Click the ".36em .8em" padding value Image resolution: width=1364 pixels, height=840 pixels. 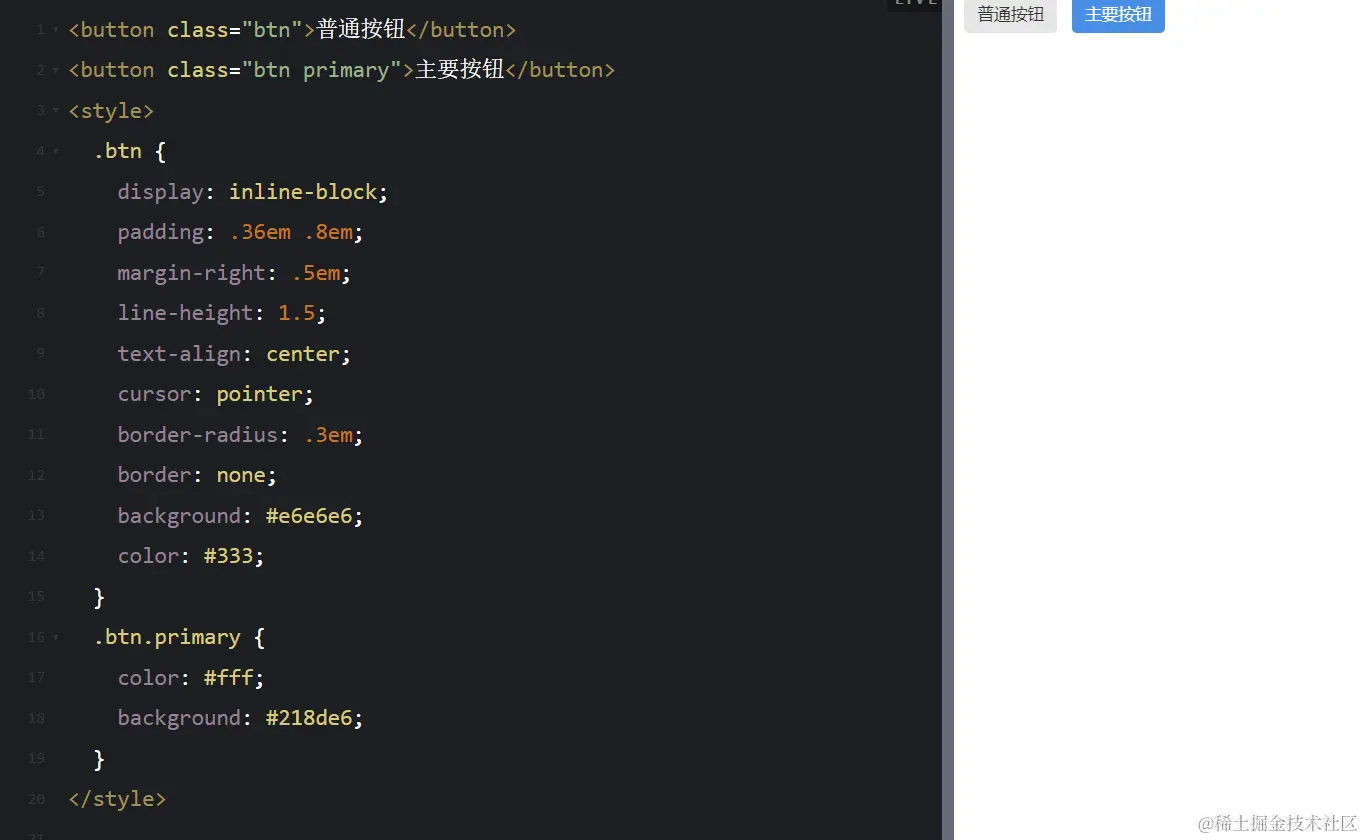[x=291, y=232]
